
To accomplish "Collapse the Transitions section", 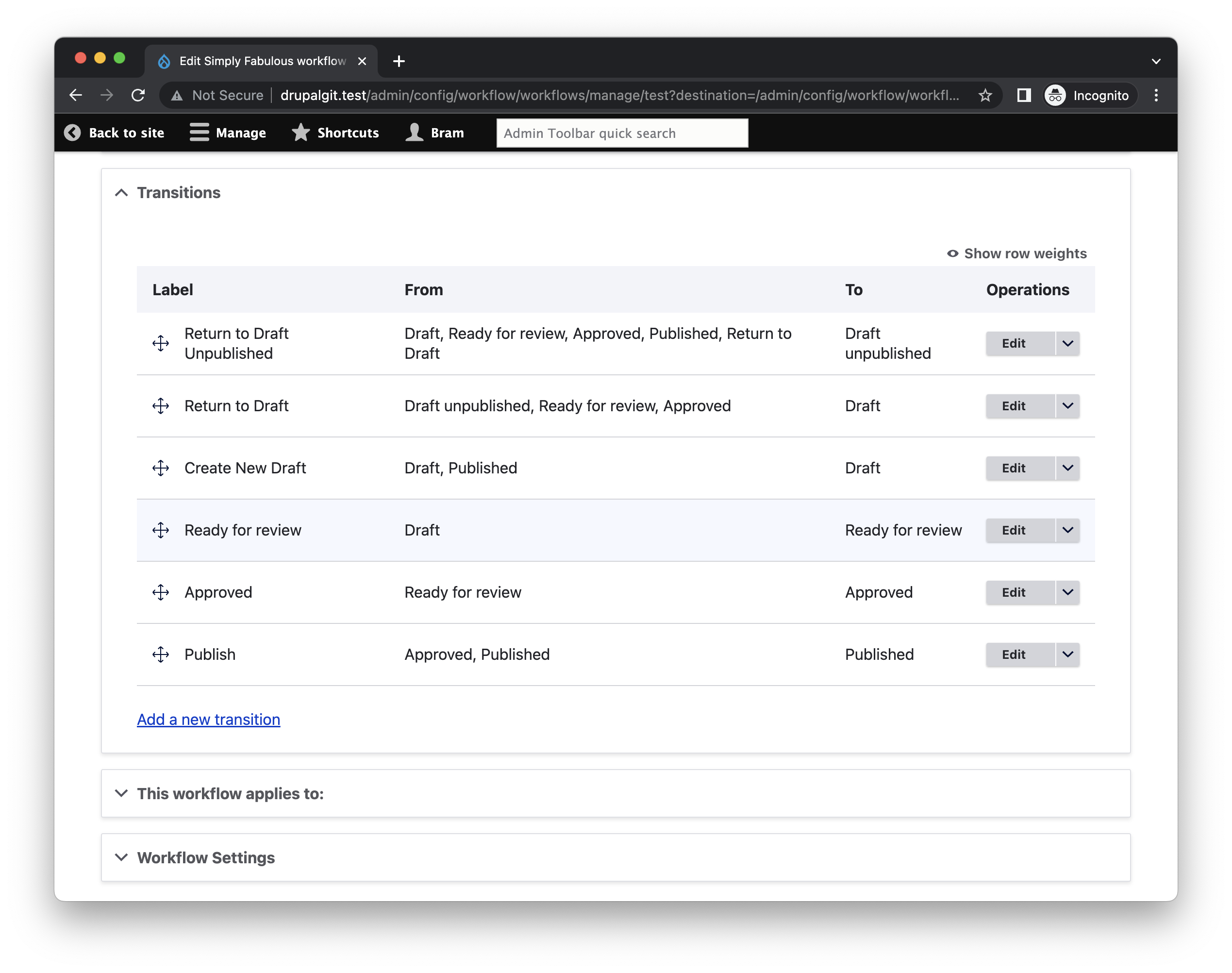I will (121, 193).
